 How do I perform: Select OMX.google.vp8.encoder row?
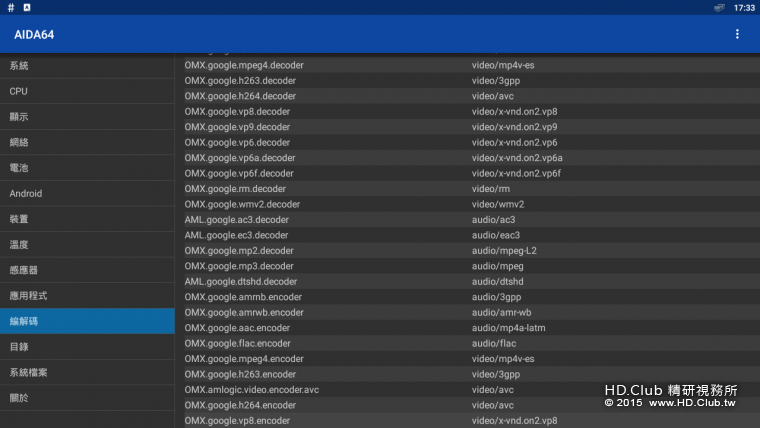[x=472, y=420]
